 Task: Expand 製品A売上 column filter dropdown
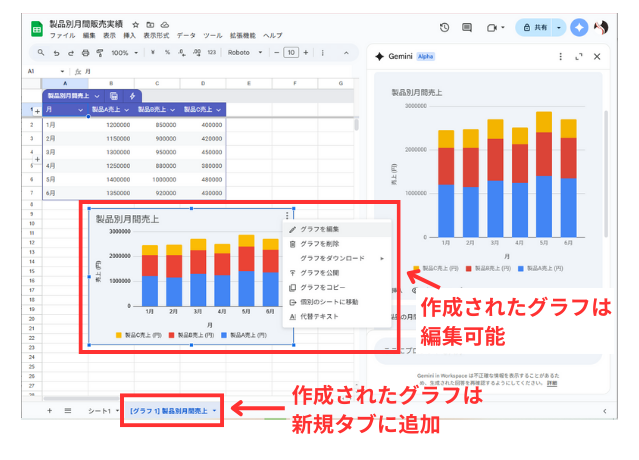click(126, 108)
